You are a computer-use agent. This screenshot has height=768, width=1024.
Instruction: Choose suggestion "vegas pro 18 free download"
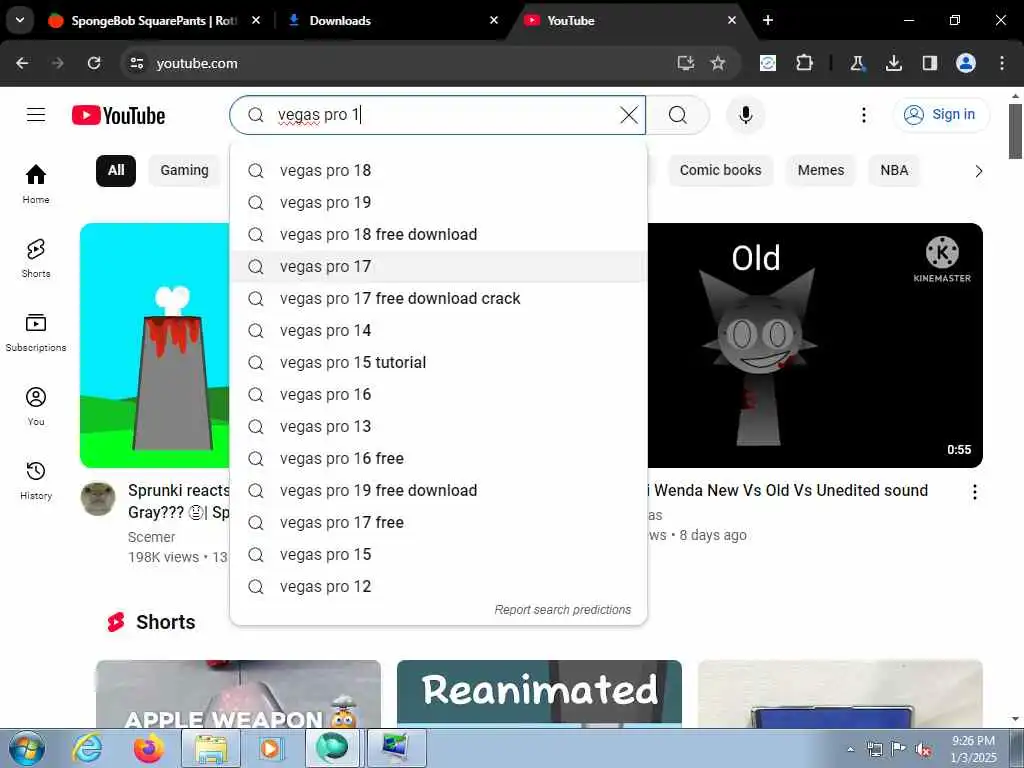click(438, 234)
